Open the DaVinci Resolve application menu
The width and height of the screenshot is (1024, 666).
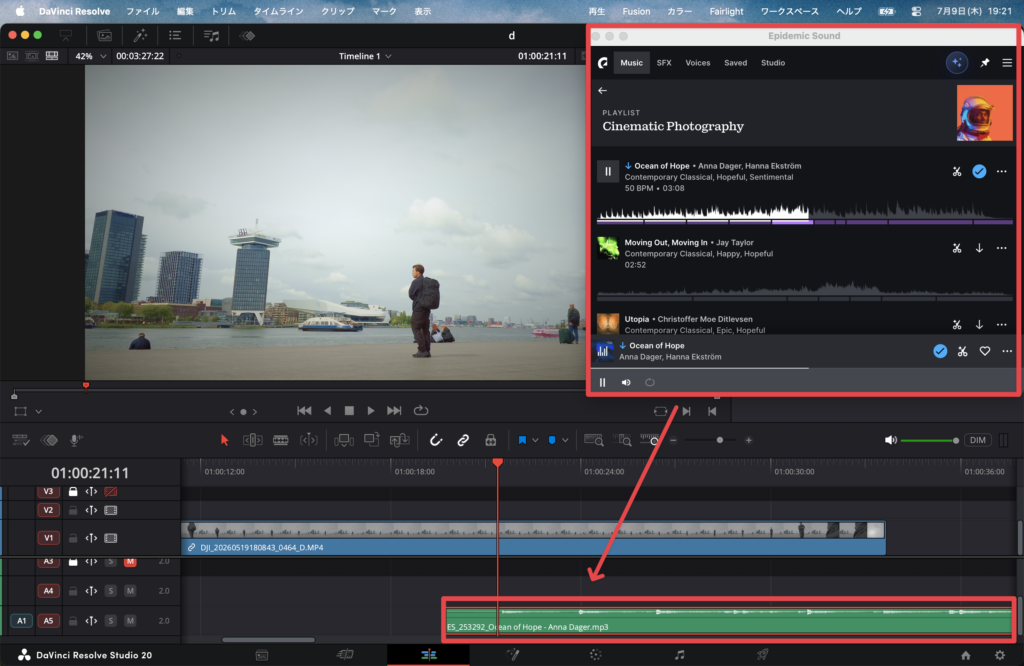pos(74,11)
